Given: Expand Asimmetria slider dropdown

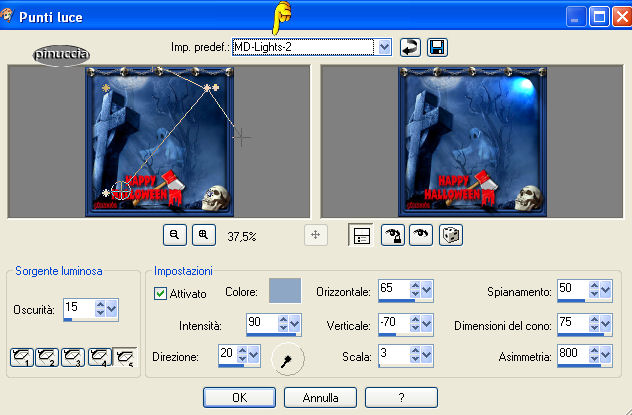Looking at the screenshot, I should (606, 355).
